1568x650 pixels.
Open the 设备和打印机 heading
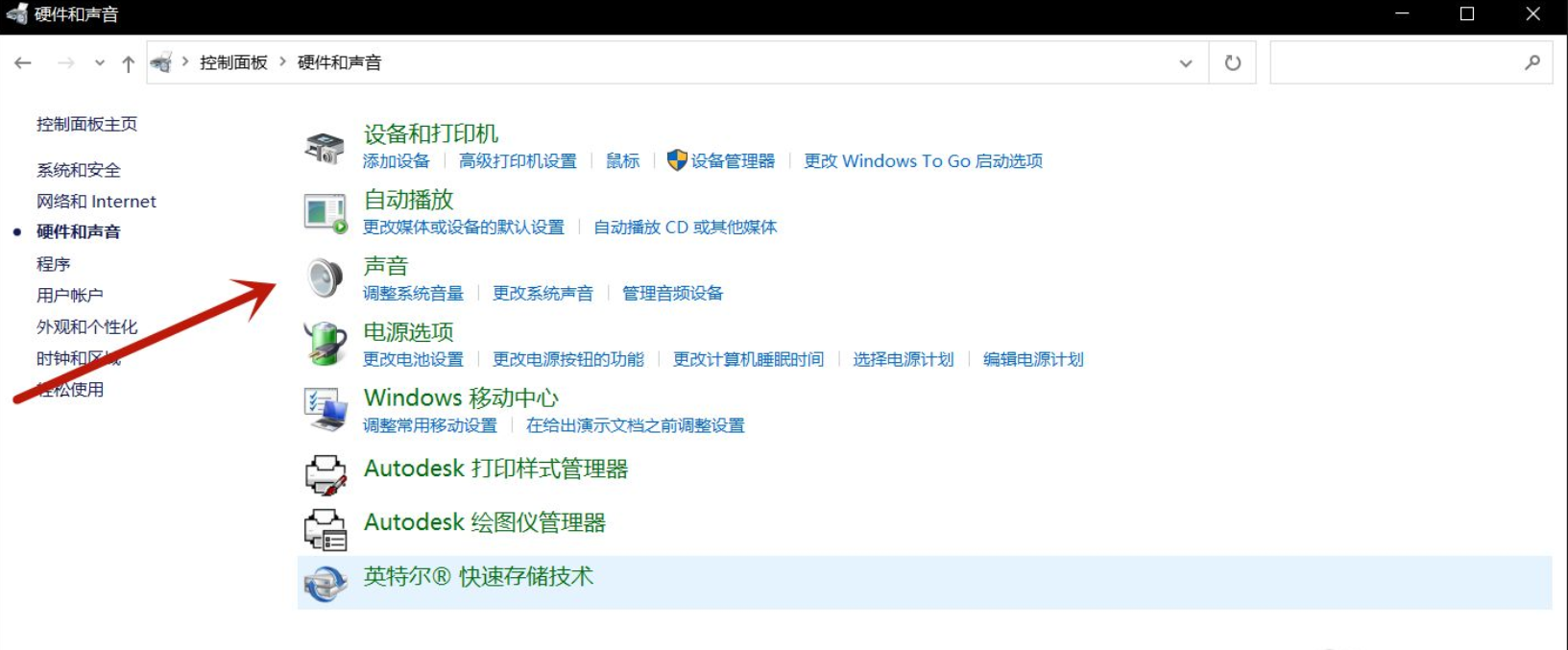431,133
